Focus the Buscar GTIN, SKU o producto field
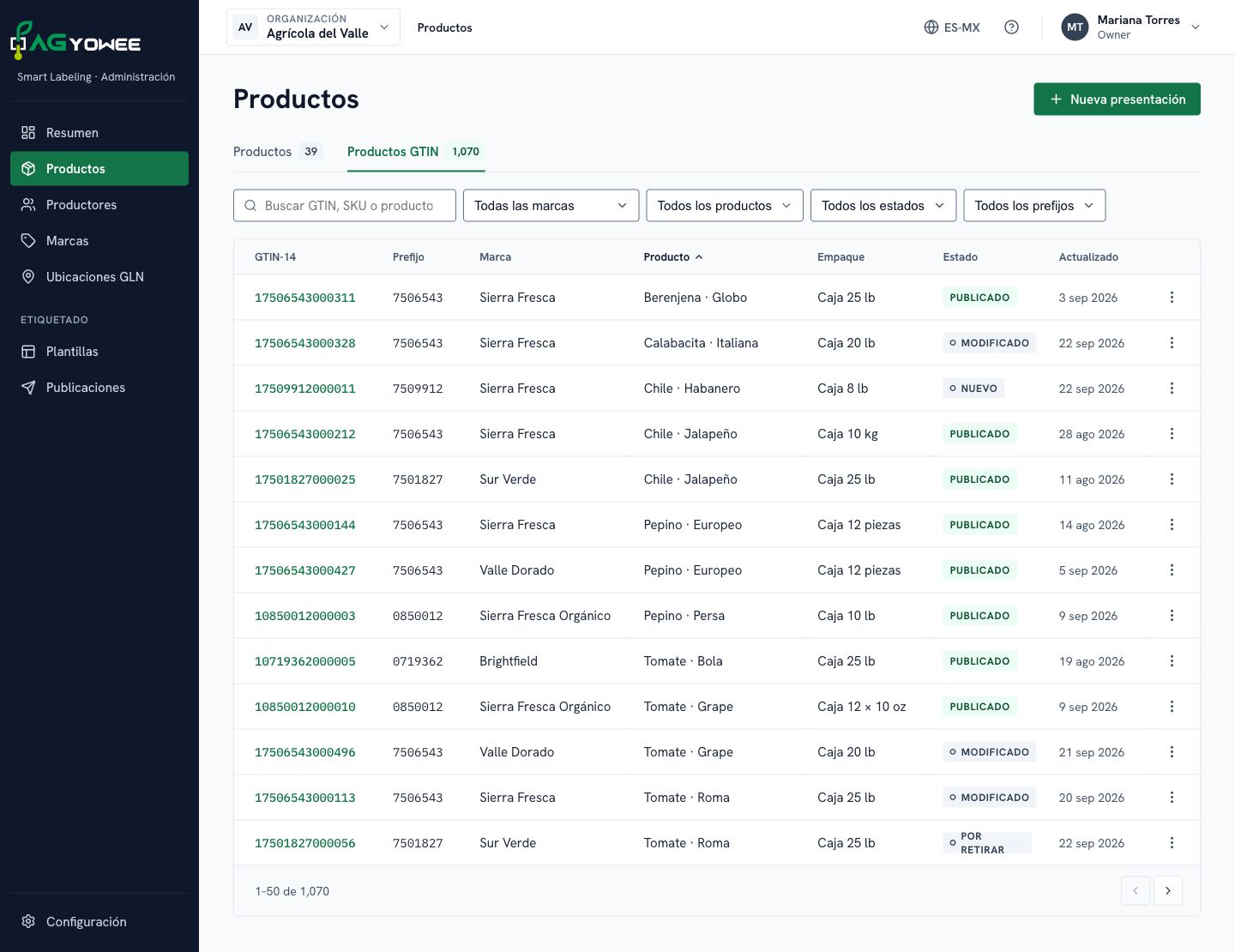Image resolution: width=1235 pixels, height=952 pixels. [x=345, y=206]
